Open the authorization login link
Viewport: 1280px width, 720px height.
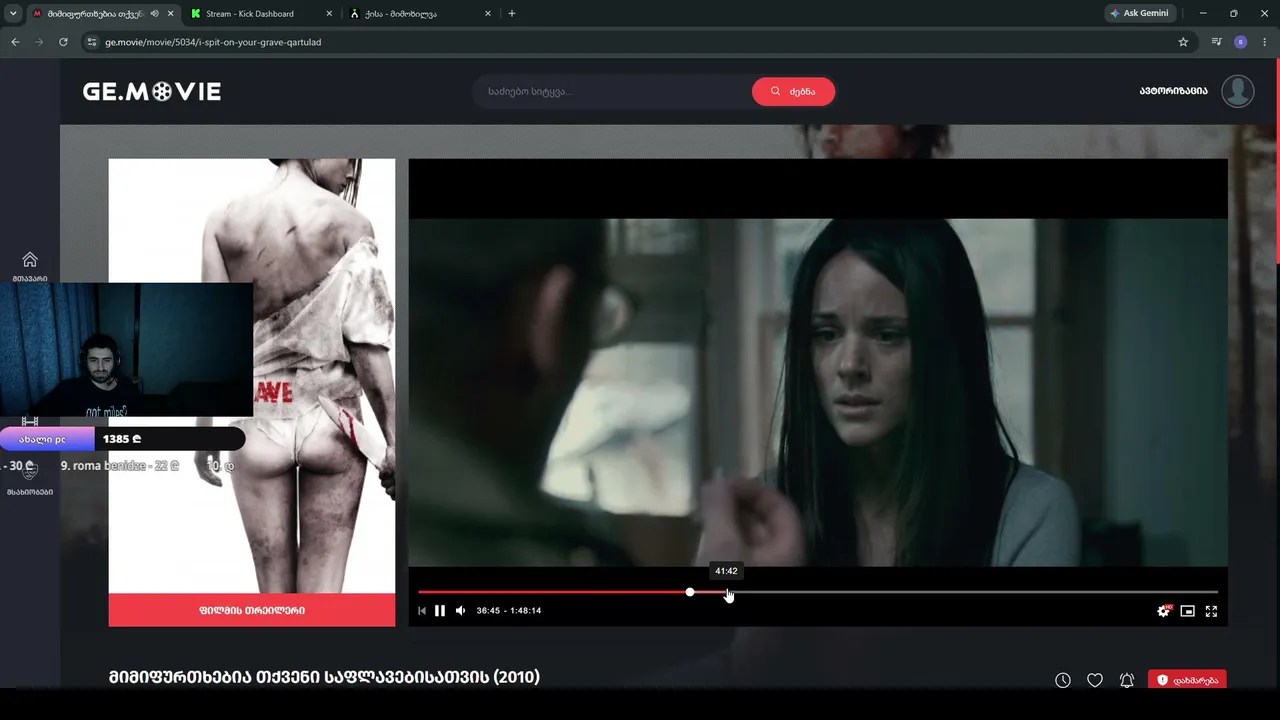[x=1173, y=91]
